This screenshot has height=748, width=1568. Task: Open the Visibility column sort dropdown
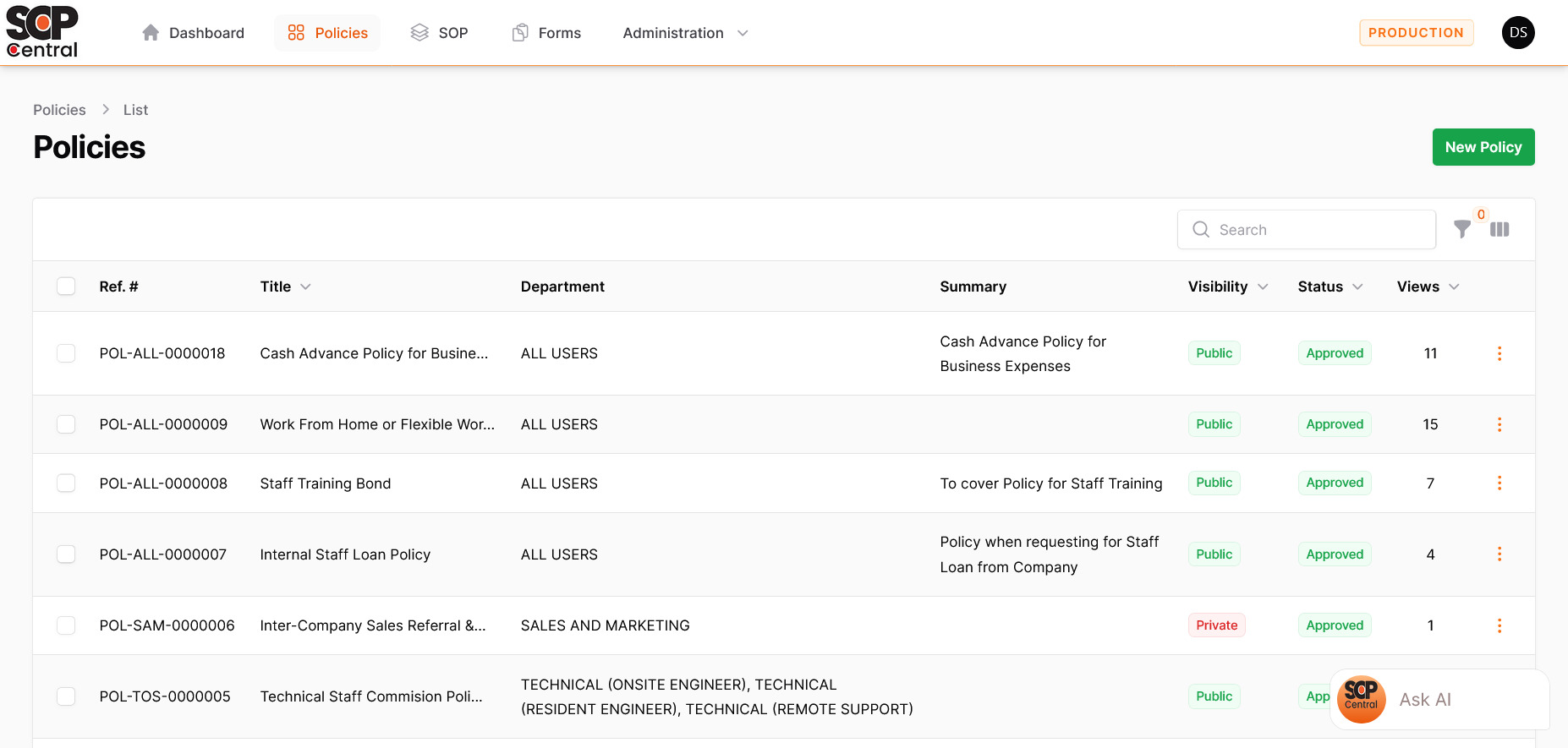click(1263, 287)
